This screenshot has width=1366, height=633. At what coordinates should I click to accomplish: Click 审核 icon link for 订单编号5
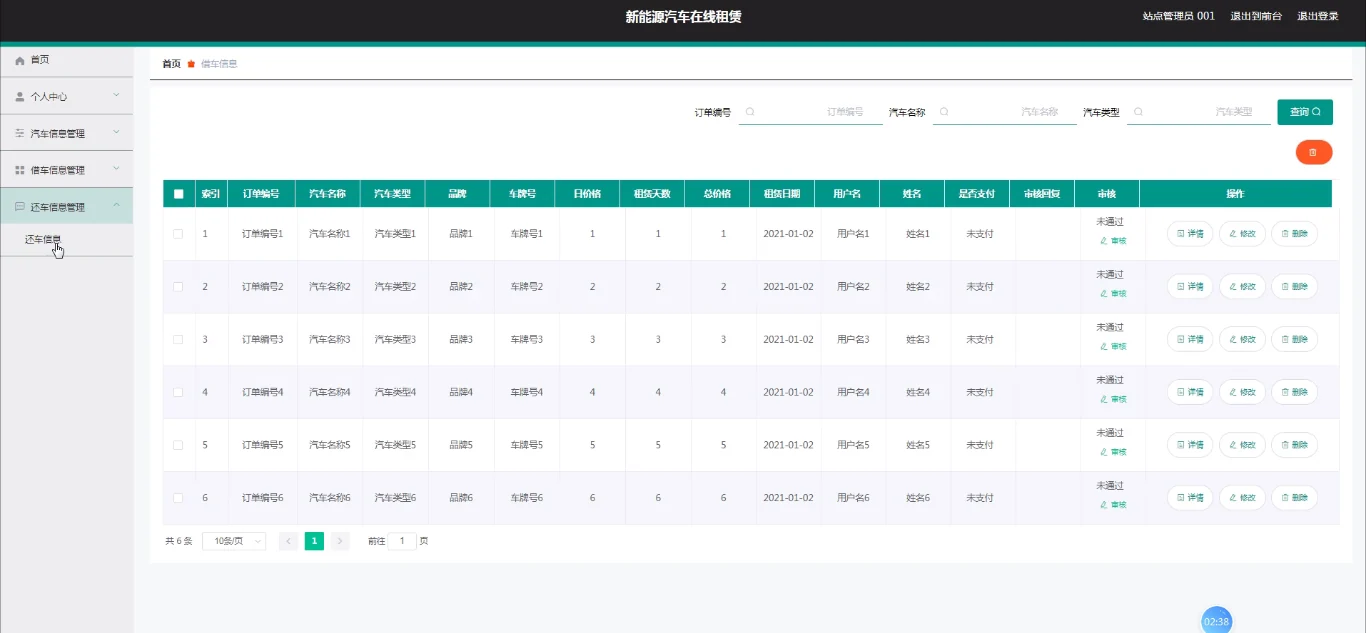pos(1112,452)
